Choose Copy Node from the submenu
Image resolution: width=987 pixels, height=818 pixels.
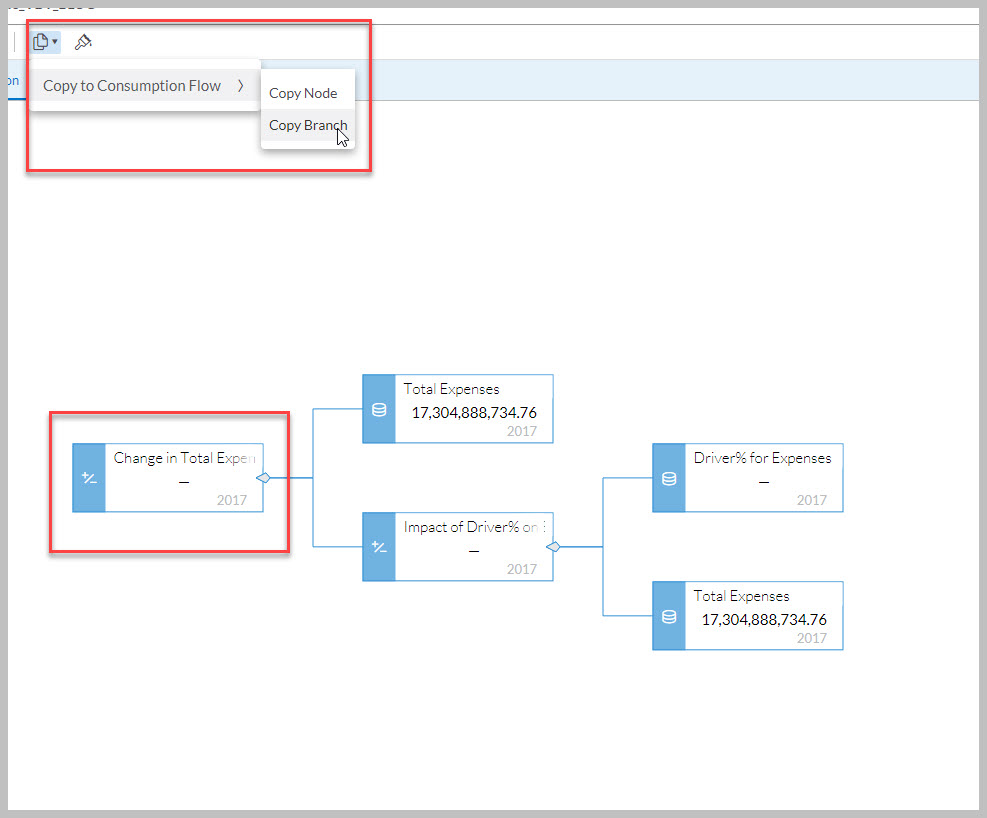(x=303, y=93)
